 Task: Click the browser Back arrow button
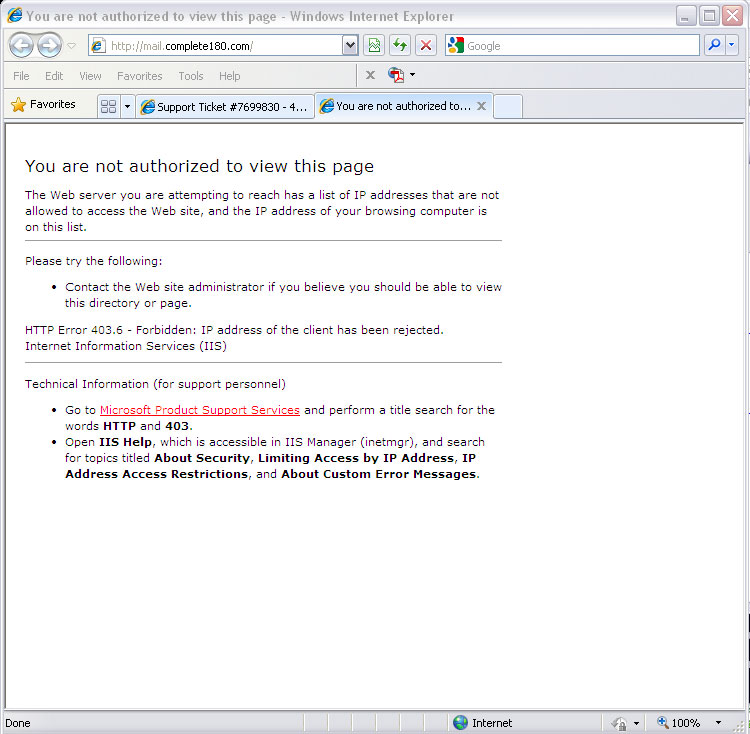point(21,46)
